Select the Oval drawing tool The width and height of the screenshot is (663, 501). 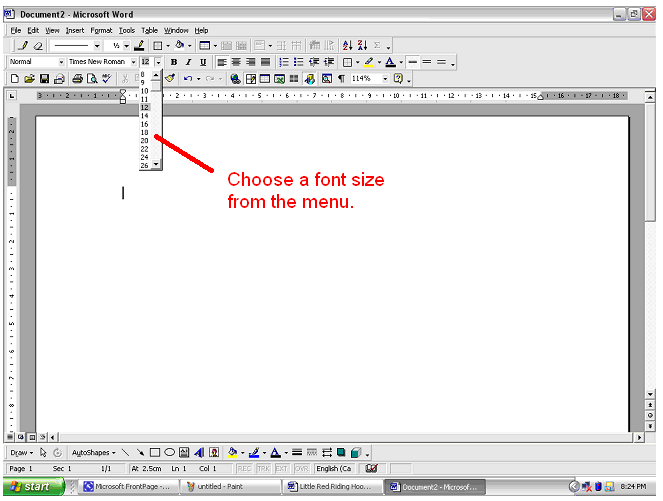(x=169, y=453)
